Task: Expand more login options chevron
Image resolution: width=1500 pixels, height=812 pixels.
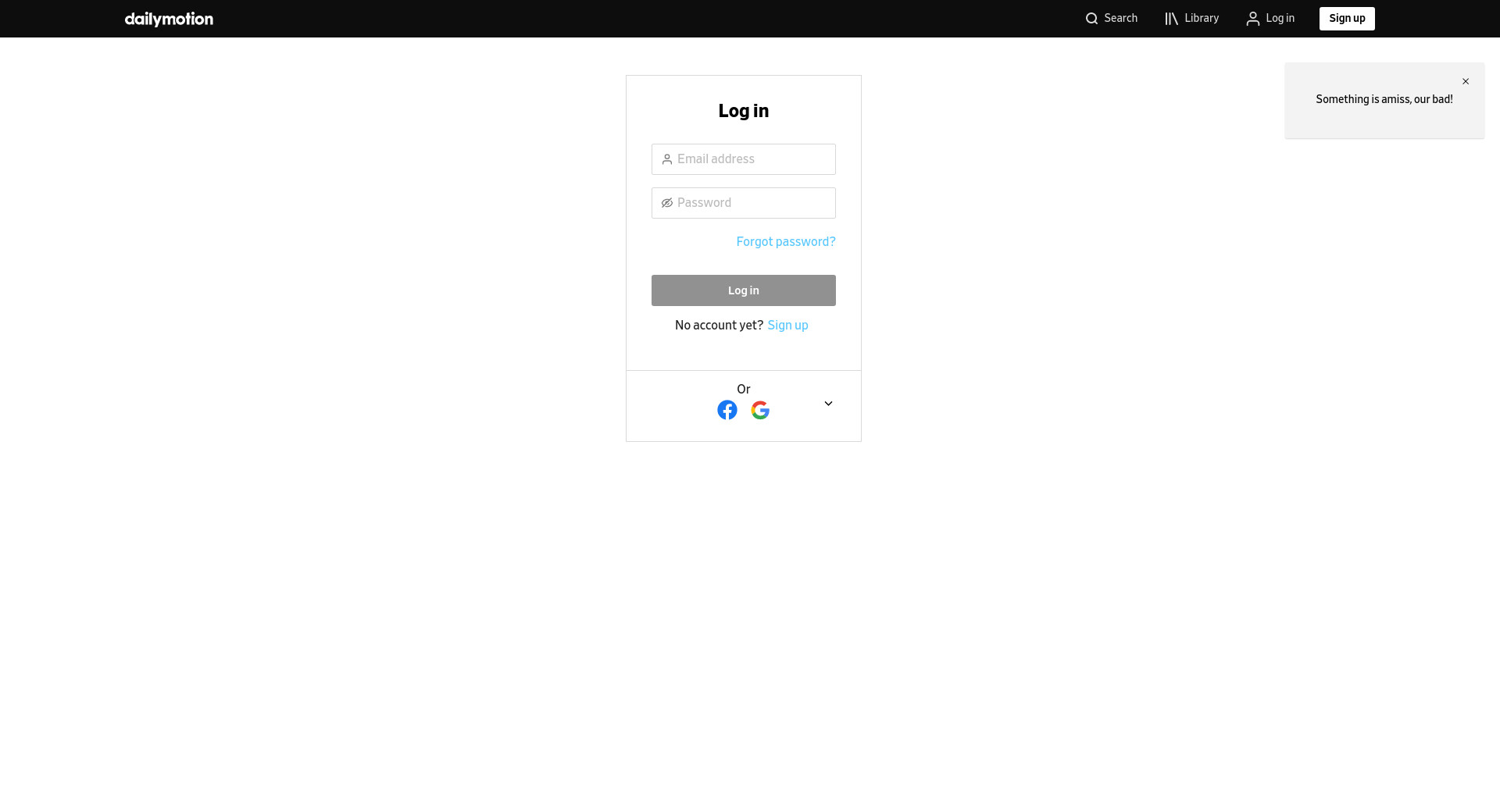Action: click(828, 404)
